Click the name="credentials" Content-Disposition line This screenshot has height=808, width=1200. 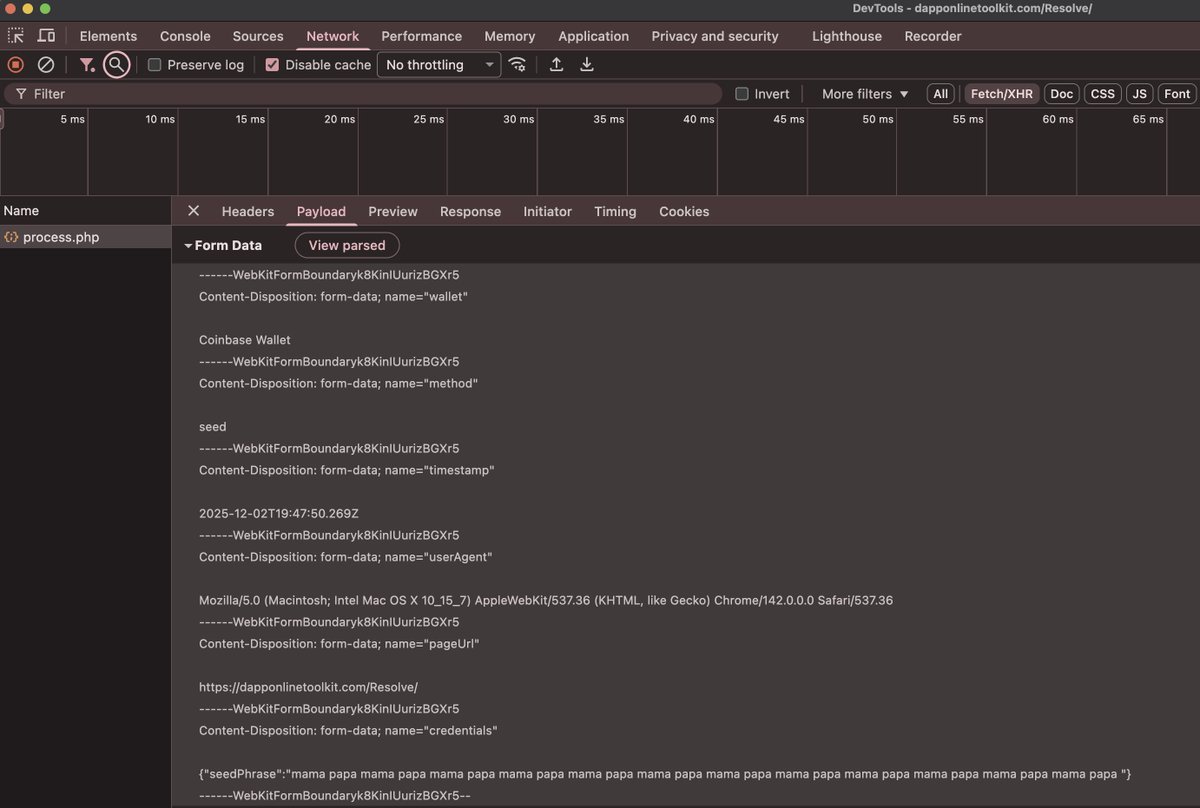(x=347, y=731)
